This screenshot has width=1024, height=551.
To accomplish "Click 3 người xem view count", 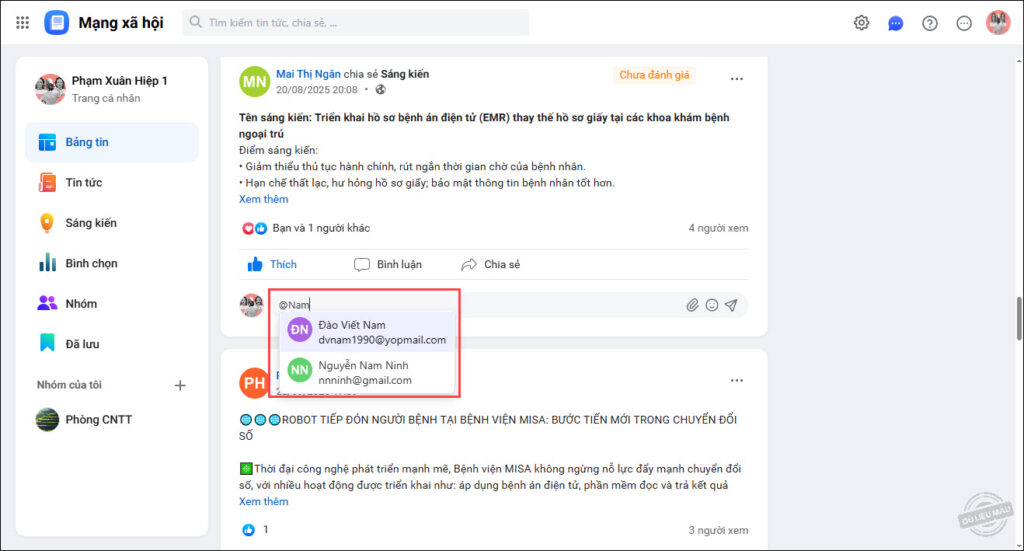I will (x=718, y=531).
